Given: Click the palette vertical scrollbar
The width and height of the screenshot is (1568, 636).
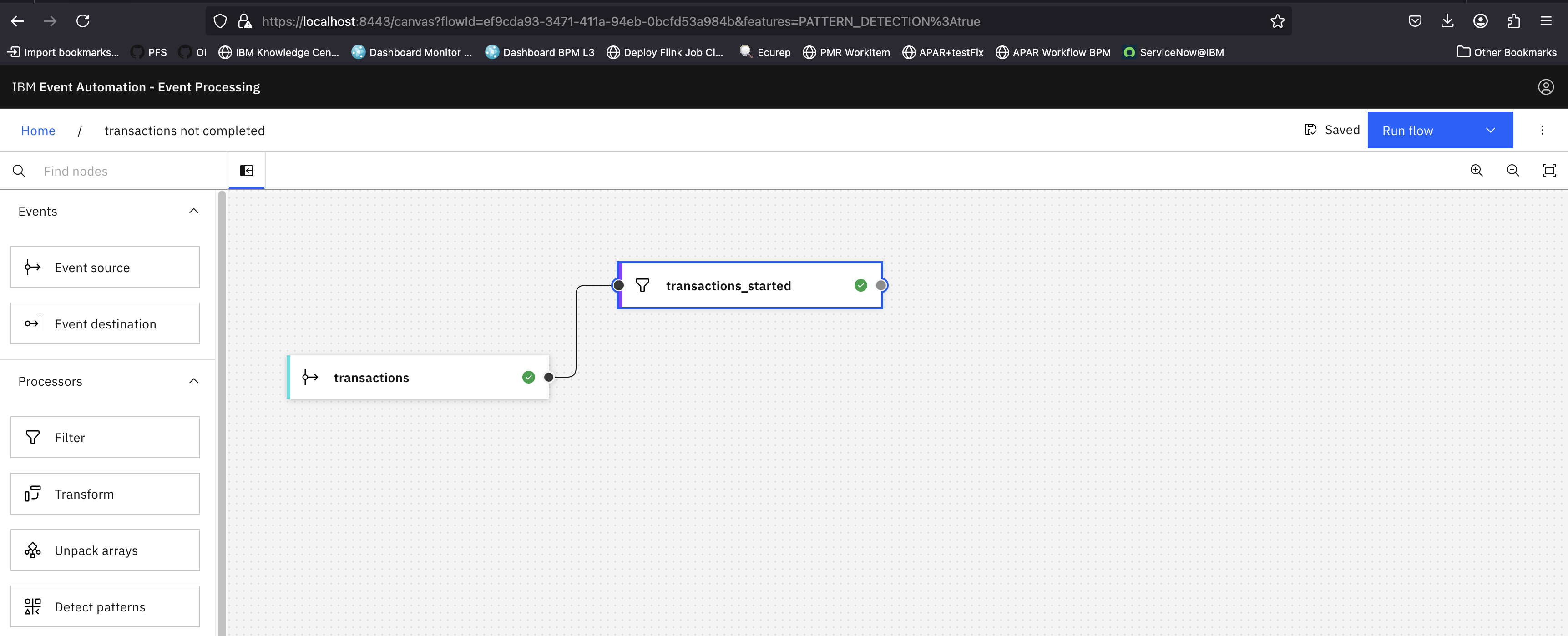Looking at the screenshot, I should click(222, 413).
